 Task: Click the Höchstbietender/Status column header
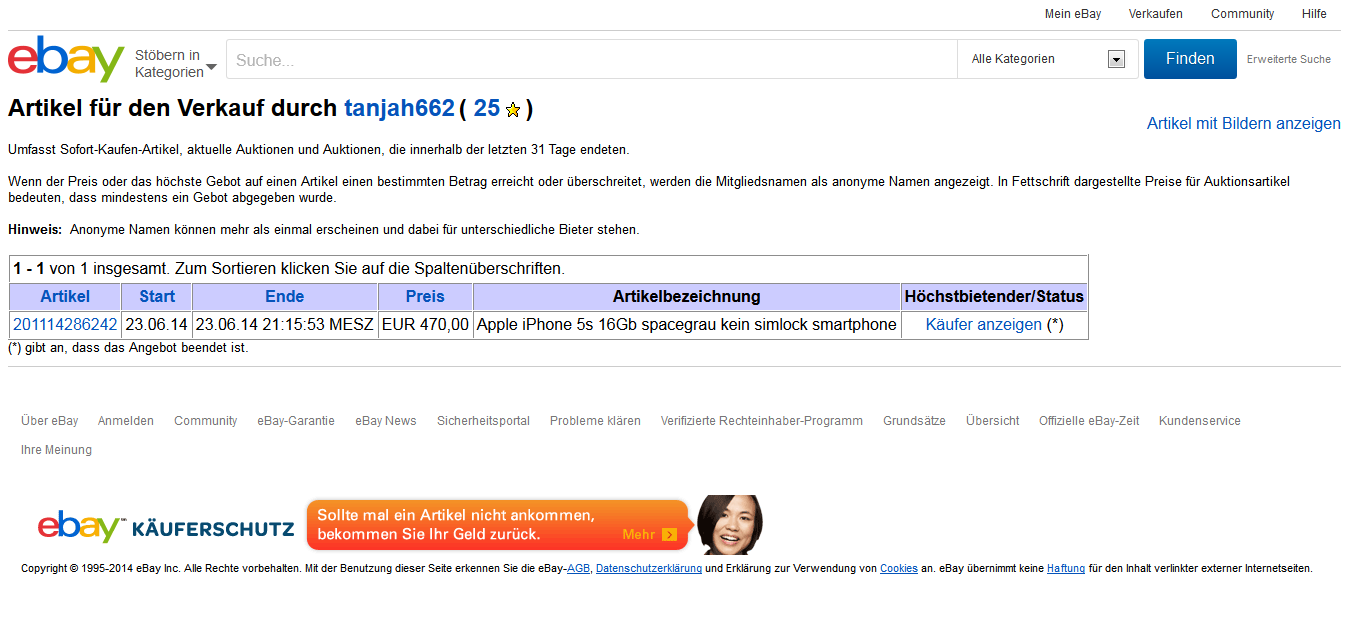point(994,296)
